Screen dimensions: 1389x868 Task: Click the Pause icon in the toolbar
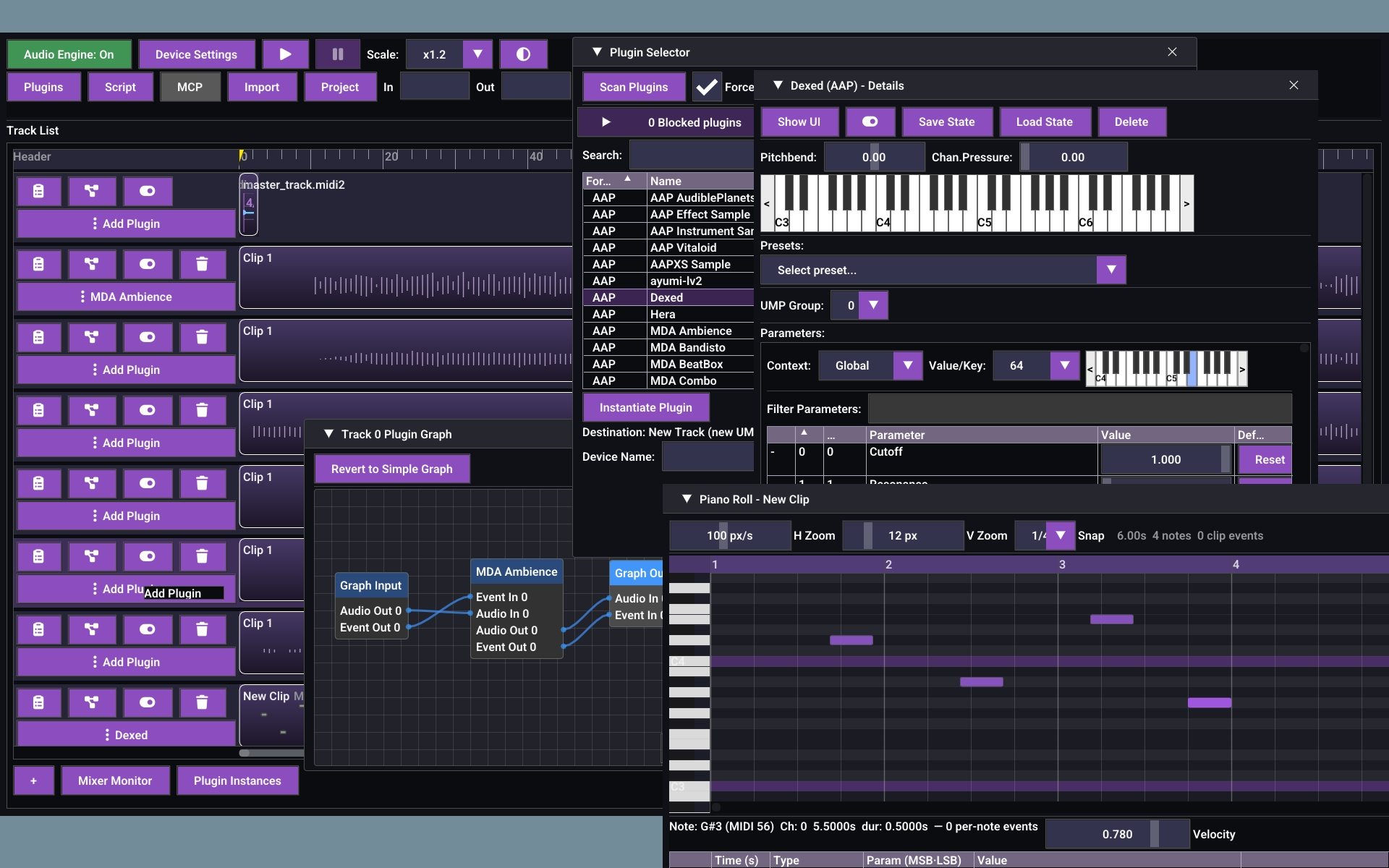click(x=337, y=54)
